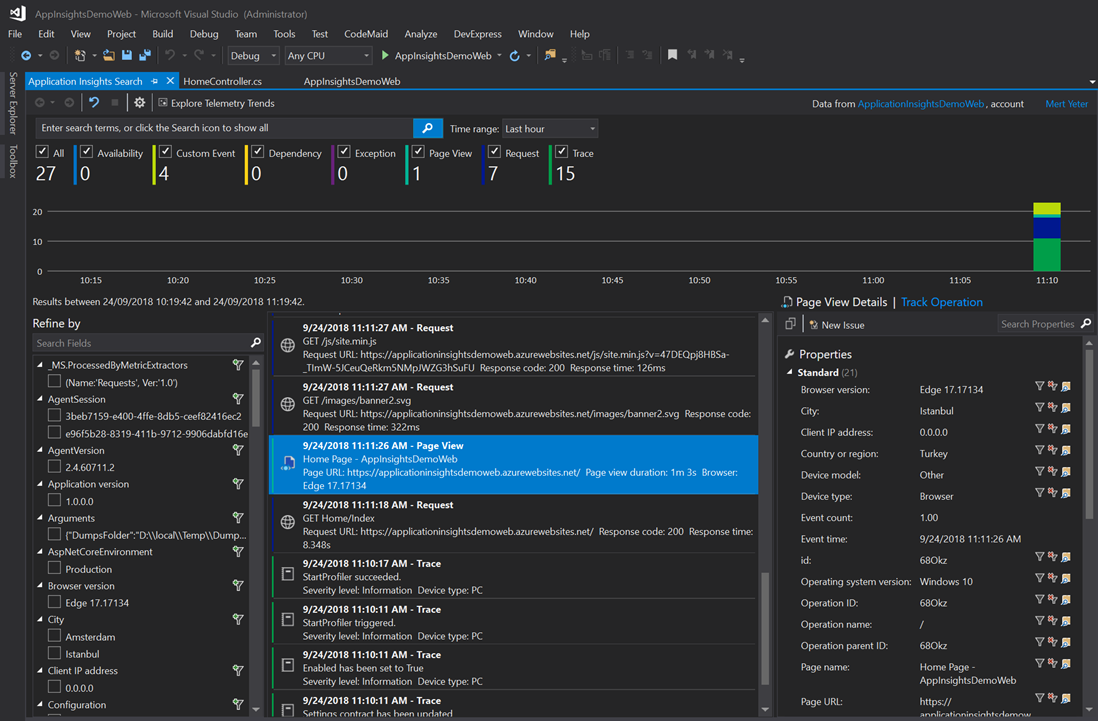Open the settings gear in Application Insights toolbar
This screenshot has height=721, width=1098.
click(139, 103)
